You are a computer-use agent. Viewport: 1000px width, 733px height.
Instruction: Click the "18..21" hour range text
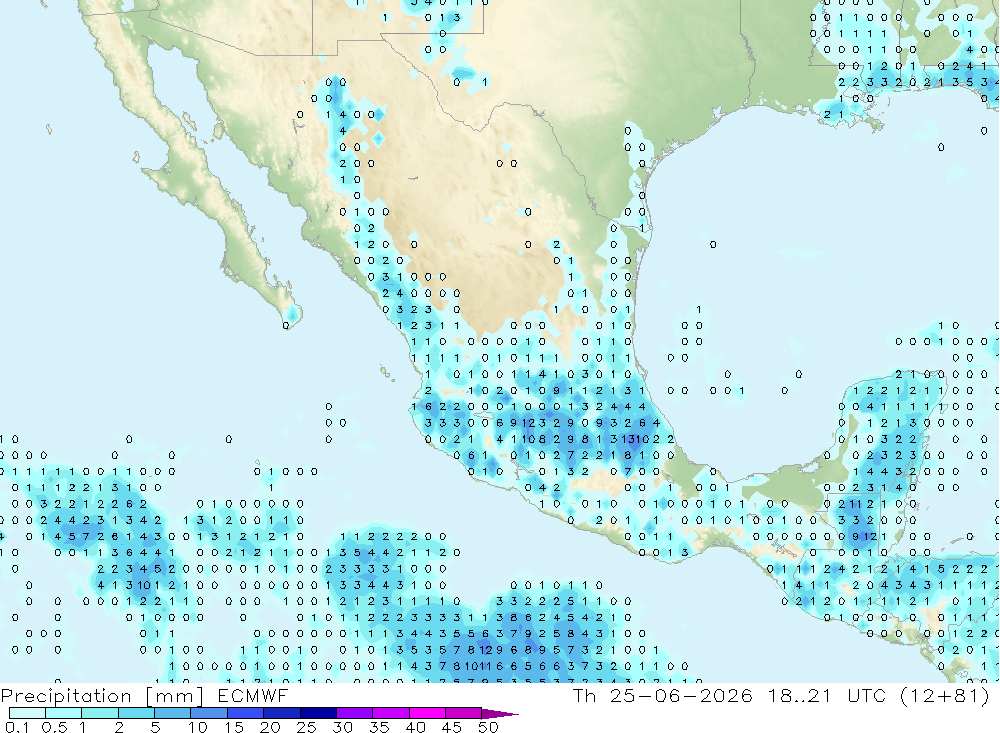coord(800,695)
